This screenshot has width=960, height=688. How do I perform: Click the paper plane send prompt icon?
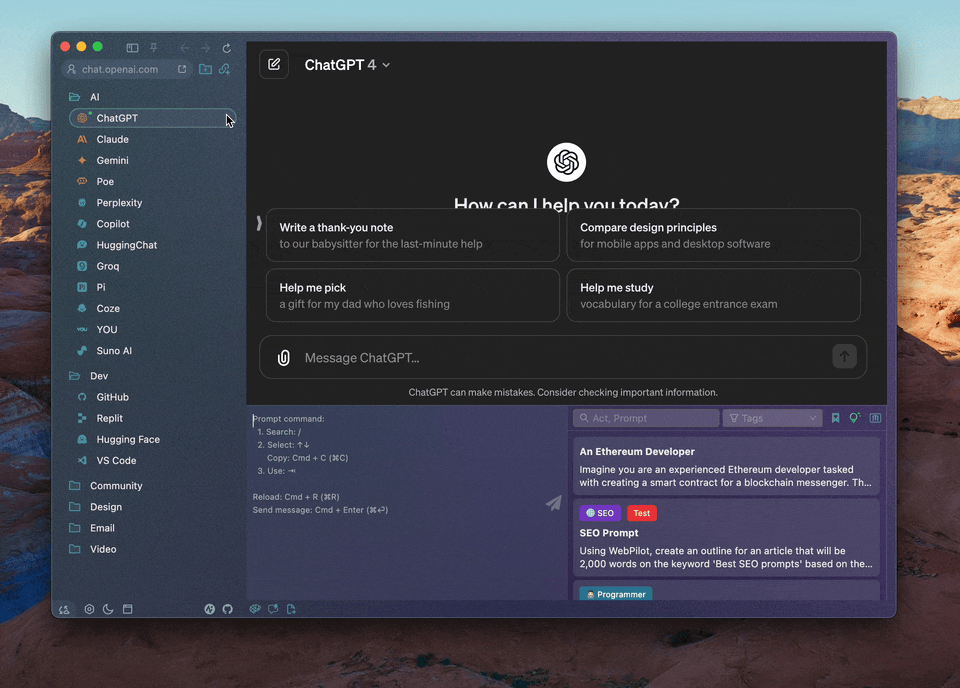[554, 503]
